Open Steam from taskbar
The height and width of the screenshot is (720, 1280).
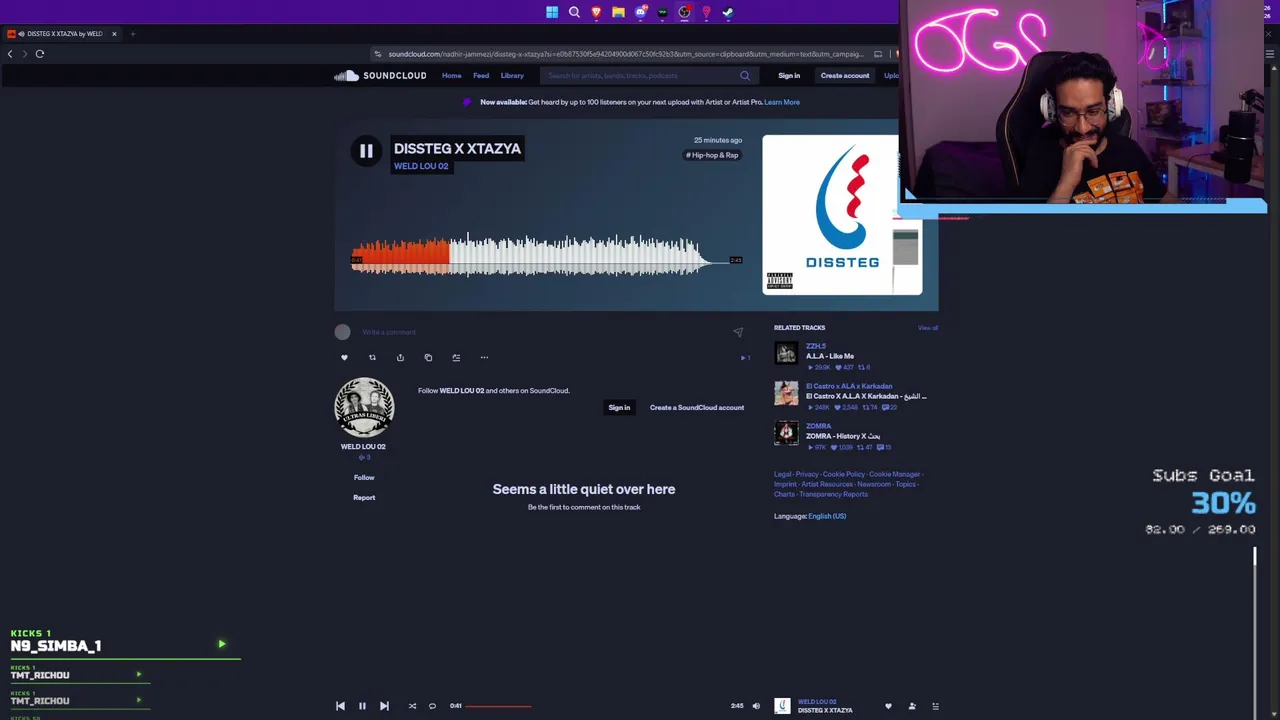(x=728, y=12)
